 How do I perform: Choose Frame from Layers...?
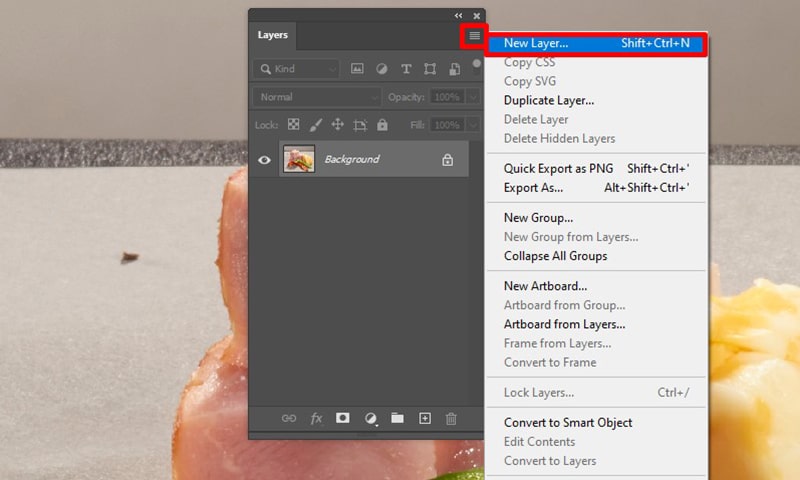[x=596, y=343]
